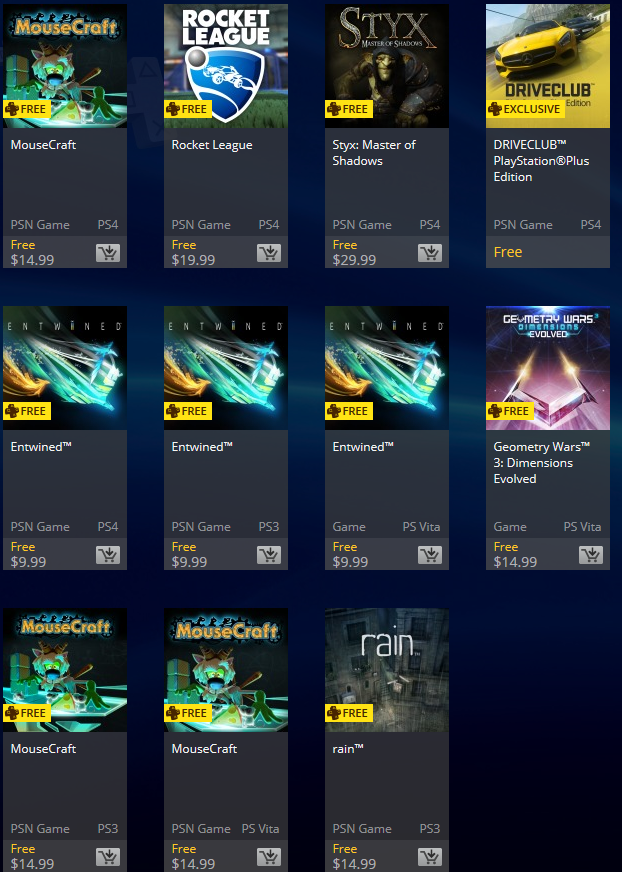Add Styx: Master of Shadows to cart
This screenshot has width=622, height=872.
430,253
